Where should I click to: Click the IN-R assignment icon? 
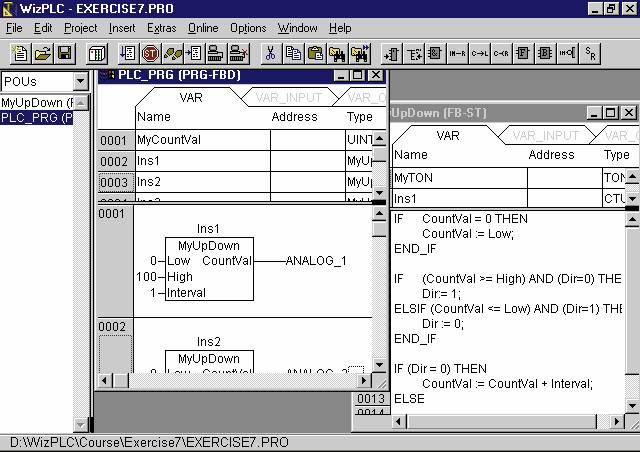tap(458, 53)
